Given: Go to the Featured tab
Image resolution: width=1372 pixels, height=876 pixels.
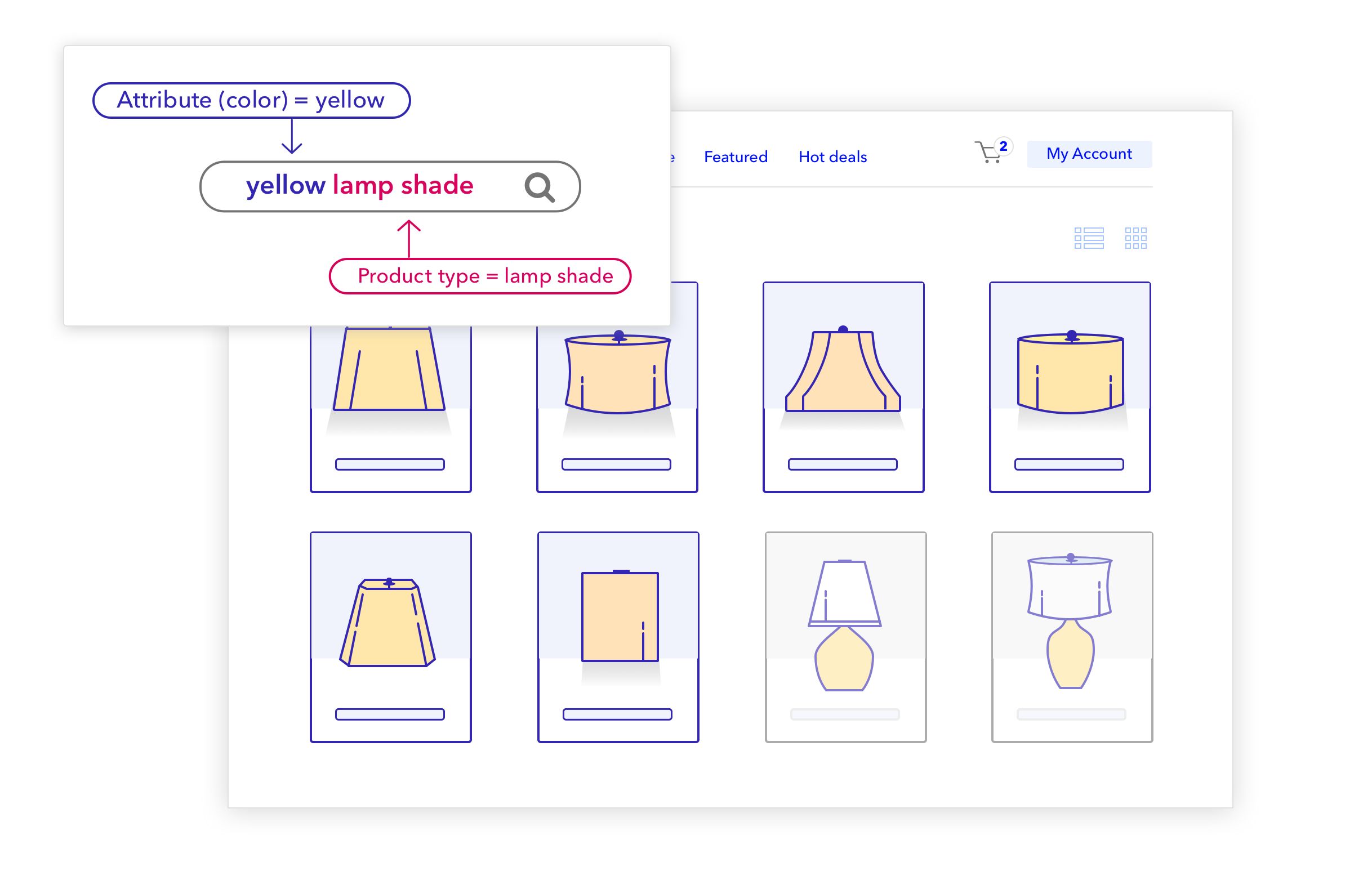Looking at the screenshot, I should coord(736,157).
